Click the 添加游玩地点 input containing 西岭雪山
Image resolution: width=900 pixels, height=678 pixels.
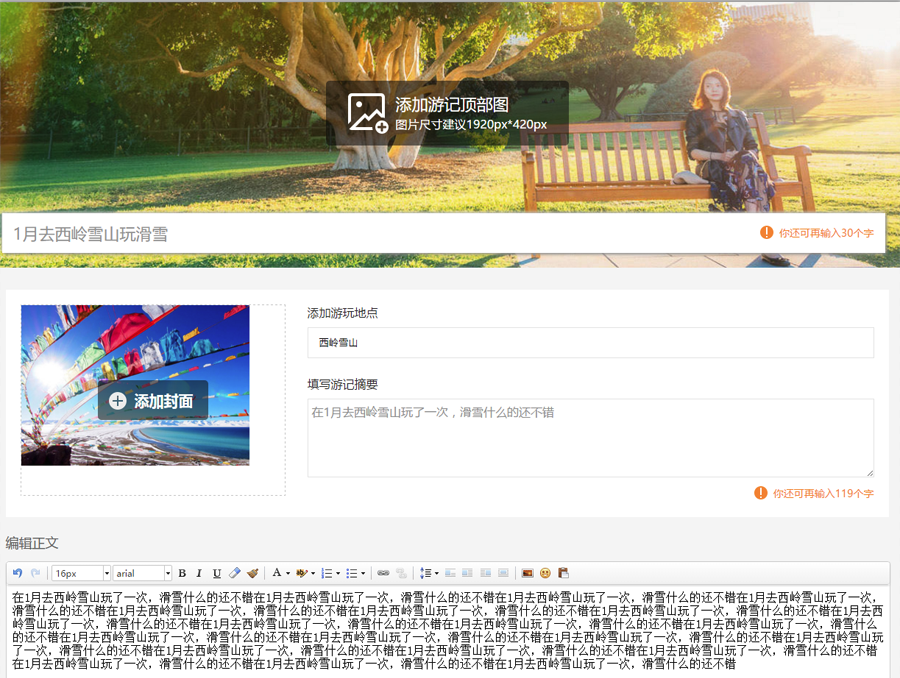(590, 342)
